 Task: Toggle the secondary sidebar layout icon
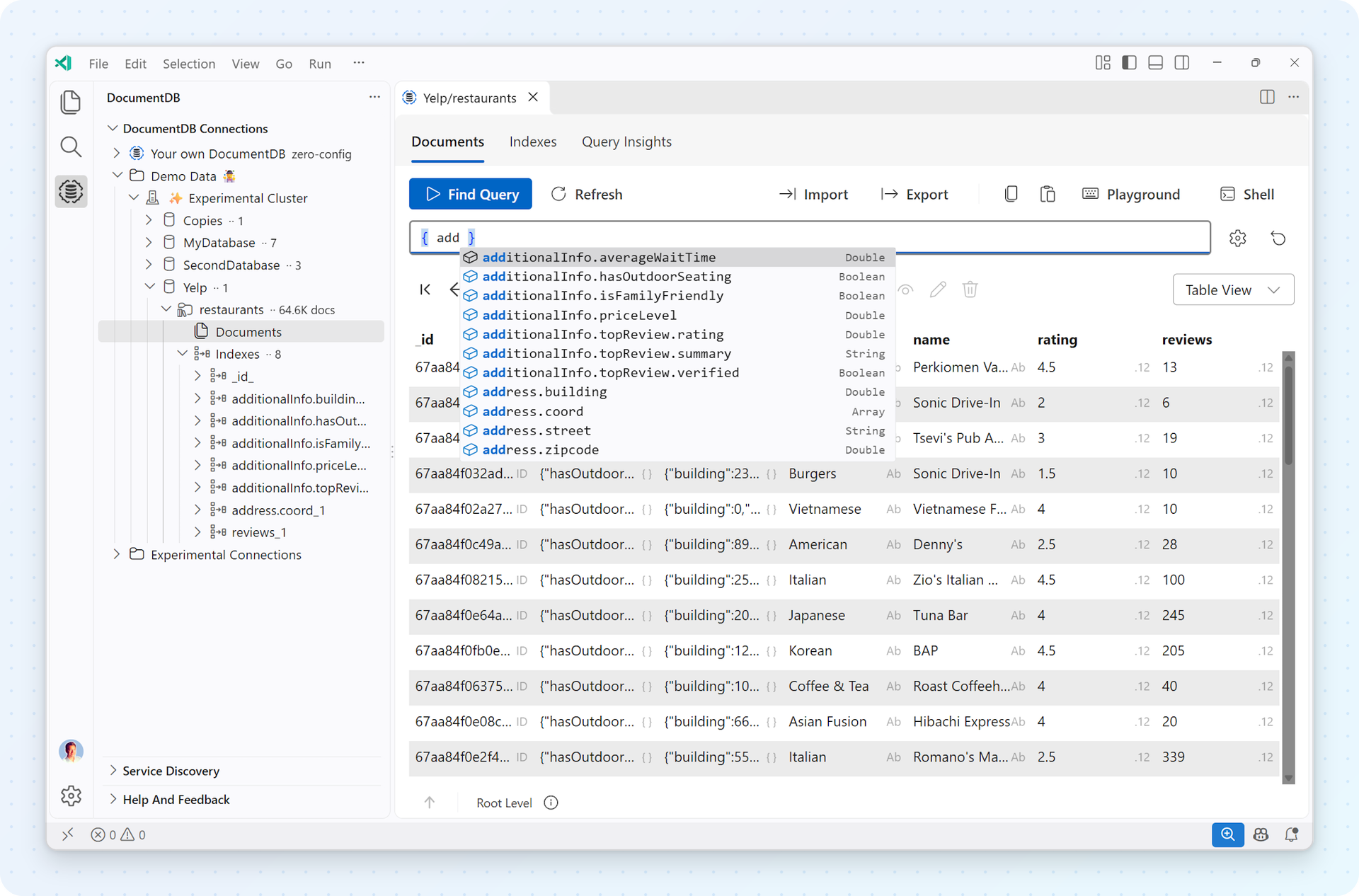pyautogui.click(x=1181, y=63)
